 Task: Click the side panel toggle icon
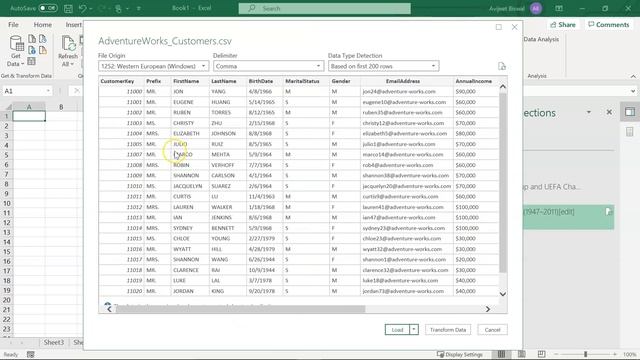(x=630, y=111)
